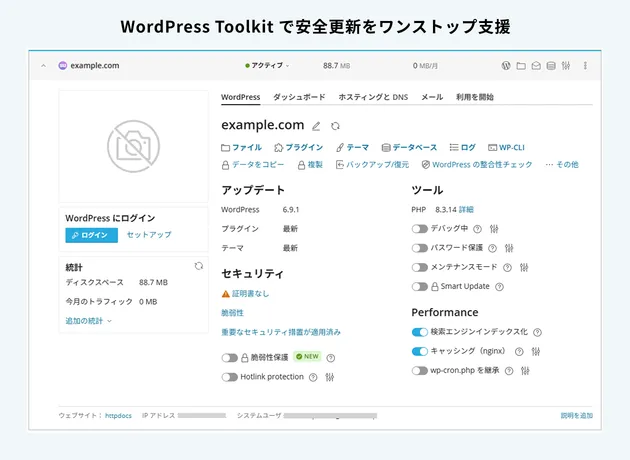Open the テーマ link
The height and width of the screenshot is (460, 630).
(352, 147)
